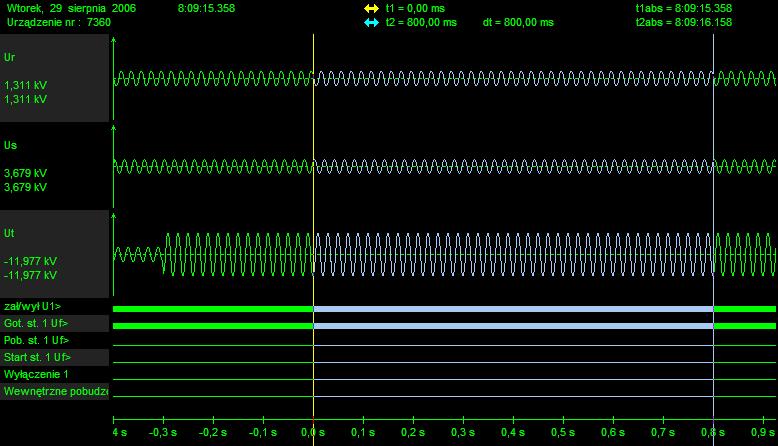778x446 pixels.
Task: Click the Start st. 1 Uf> signal label
Action: (x=37, y=357)
